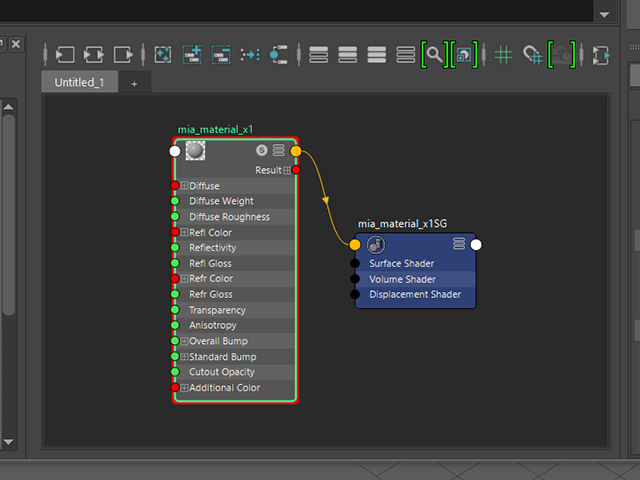Click mia_material_x1SG orange input port

[355, 245]
